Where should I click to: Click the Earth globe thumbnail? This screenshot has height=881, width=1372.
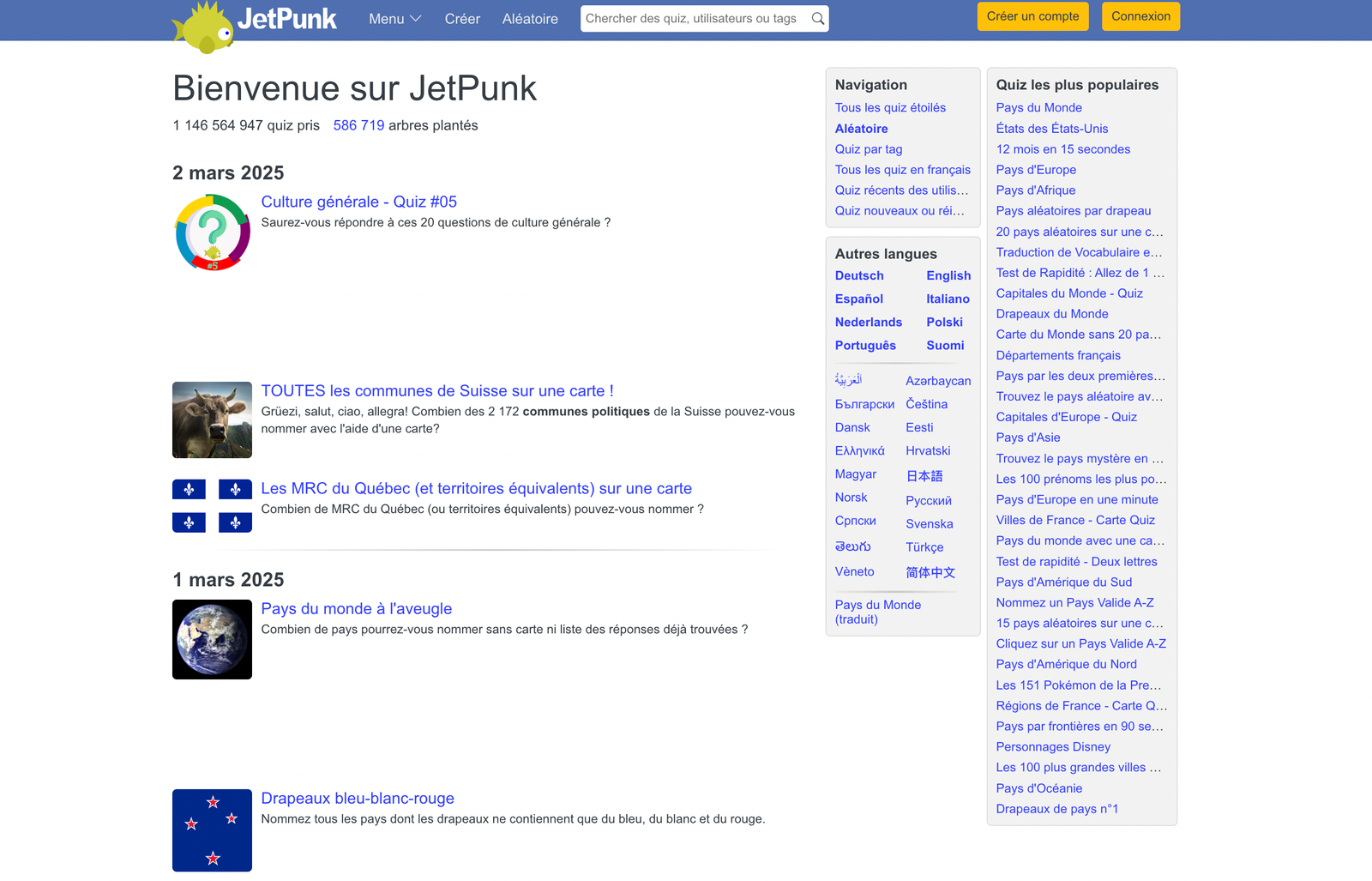click(212, 639)
